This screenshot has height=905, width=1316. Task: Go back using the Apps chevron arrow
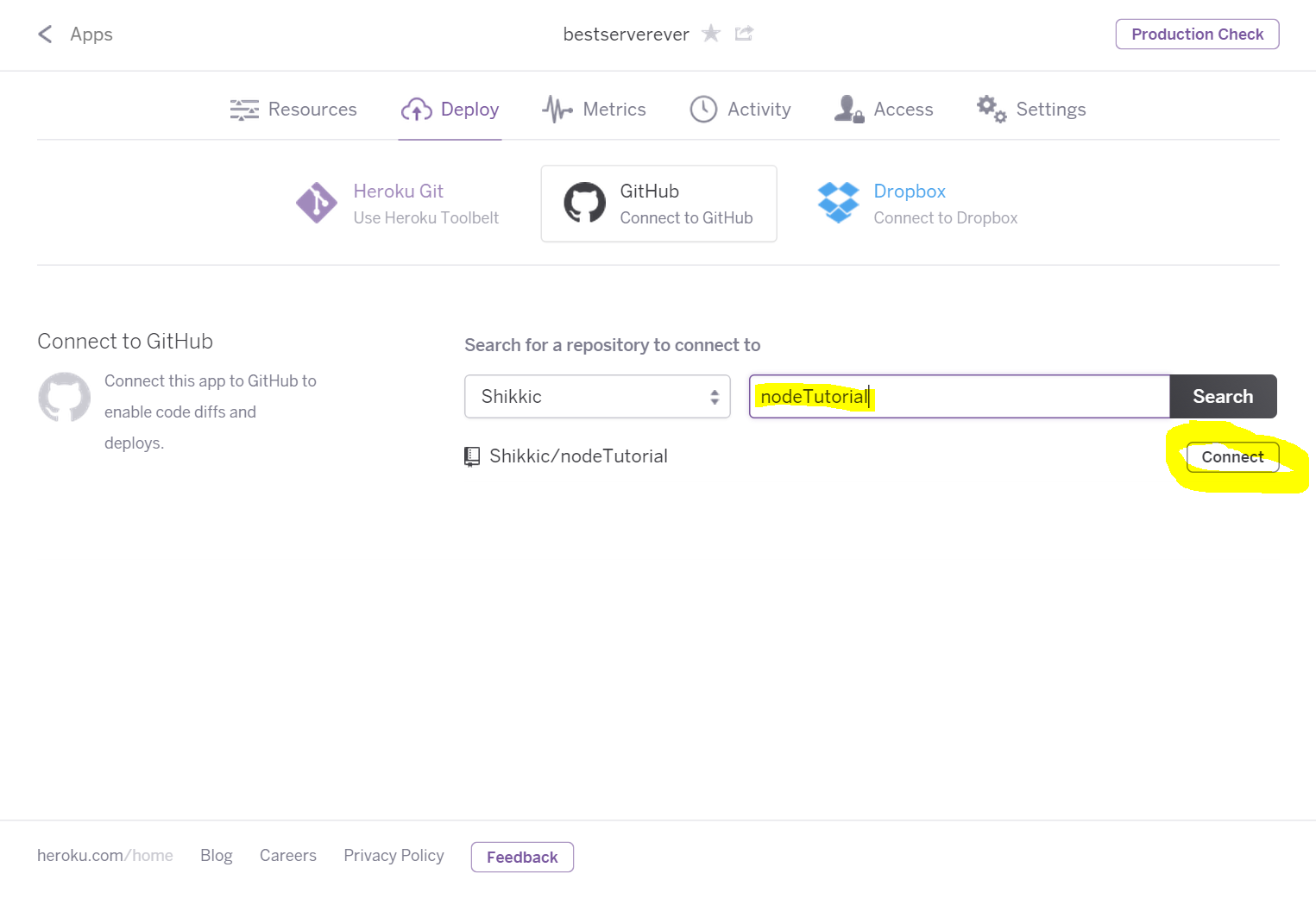tap(45, 35)
